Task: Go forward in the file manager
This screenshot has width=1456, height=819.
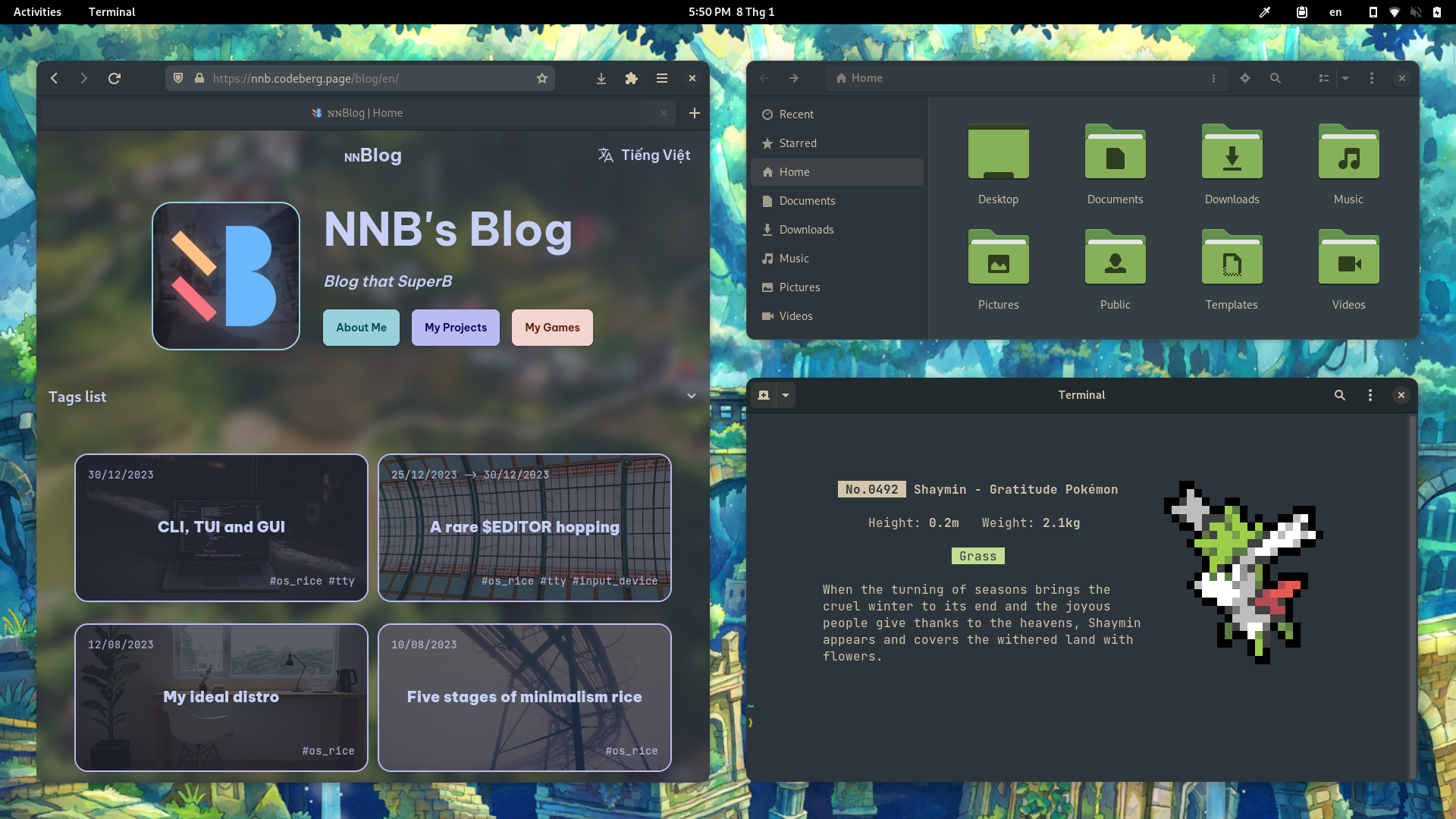Action: coord(794,78)
